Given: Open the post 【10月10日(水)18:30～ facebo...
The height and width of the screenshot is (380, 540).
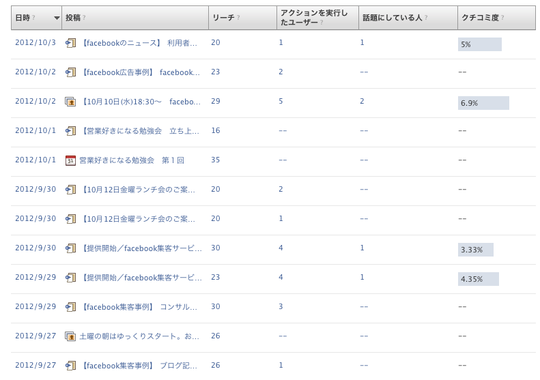Looking at the screenshot, I should pyautogui.click(x=140, y=102).
